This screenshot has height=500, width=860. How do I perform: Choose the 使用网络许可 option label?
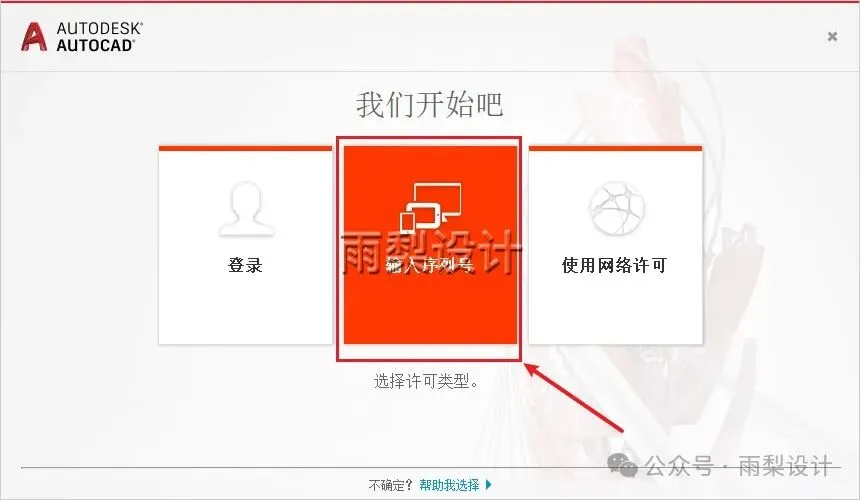[614, 265]
